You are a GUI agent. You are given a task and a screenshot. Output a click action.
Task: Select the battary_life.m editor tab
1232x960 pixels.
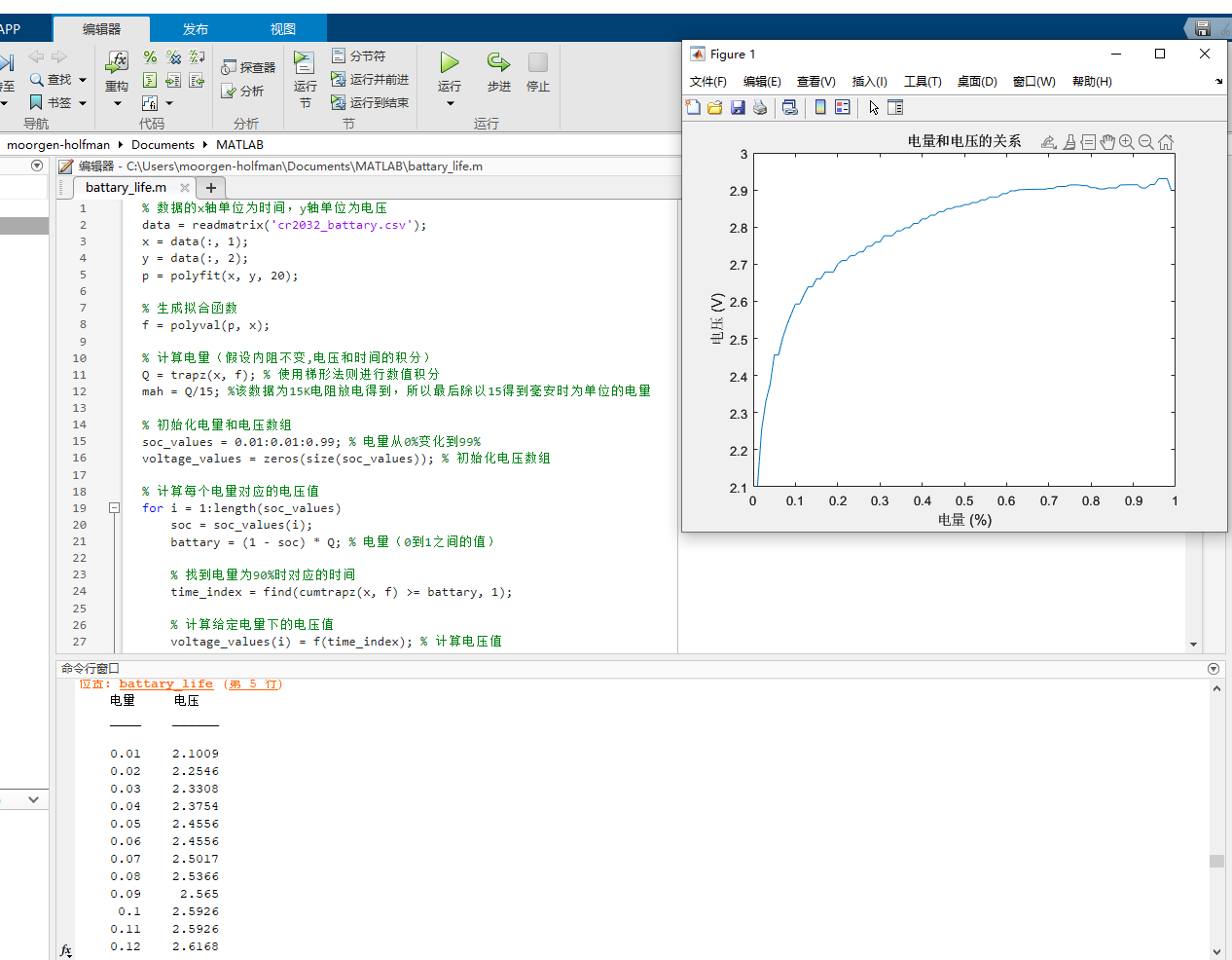click(x=126, y=187)
